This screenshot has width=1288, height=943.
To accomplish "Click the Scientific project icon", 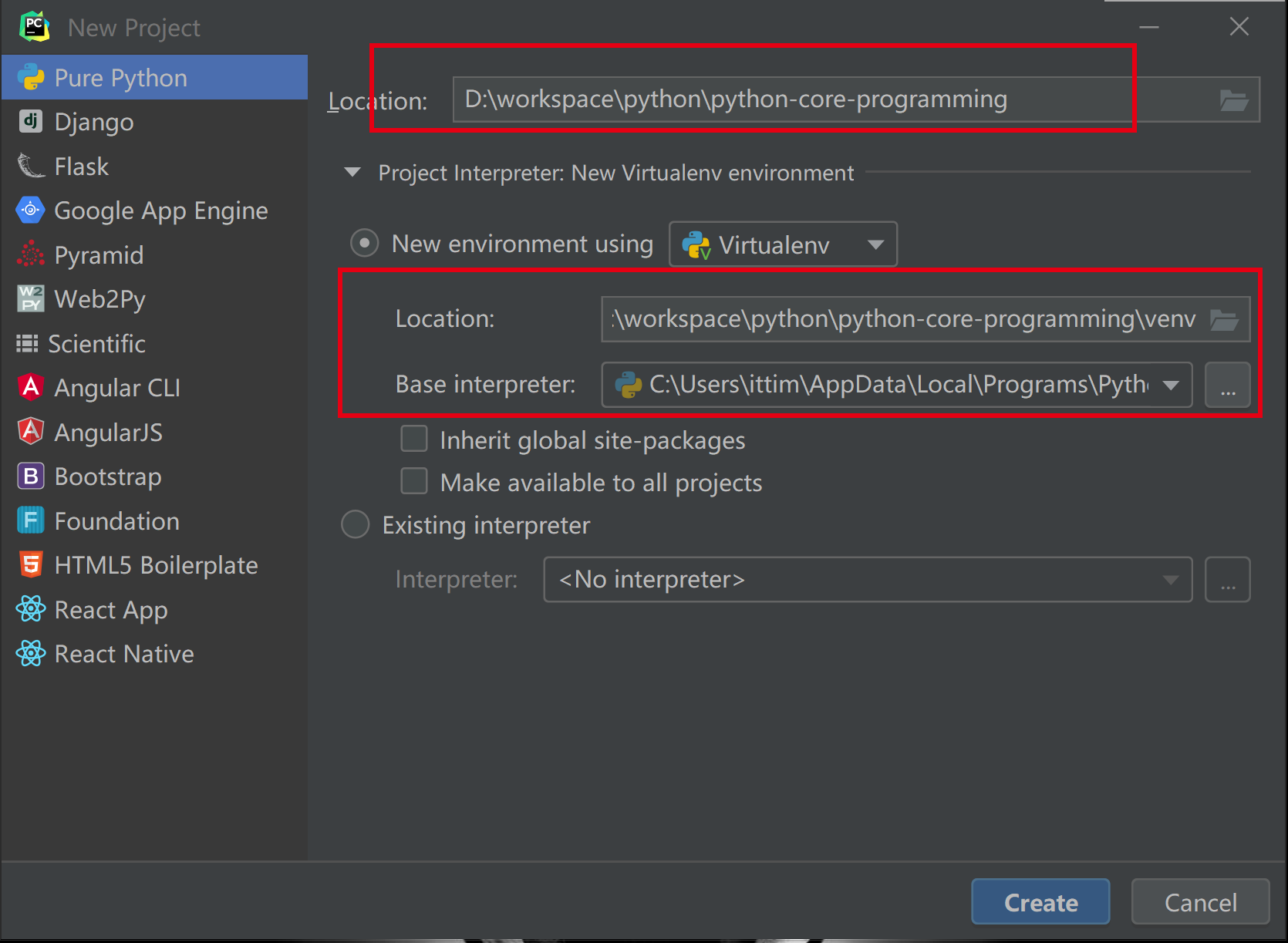I will click(27, 343).
